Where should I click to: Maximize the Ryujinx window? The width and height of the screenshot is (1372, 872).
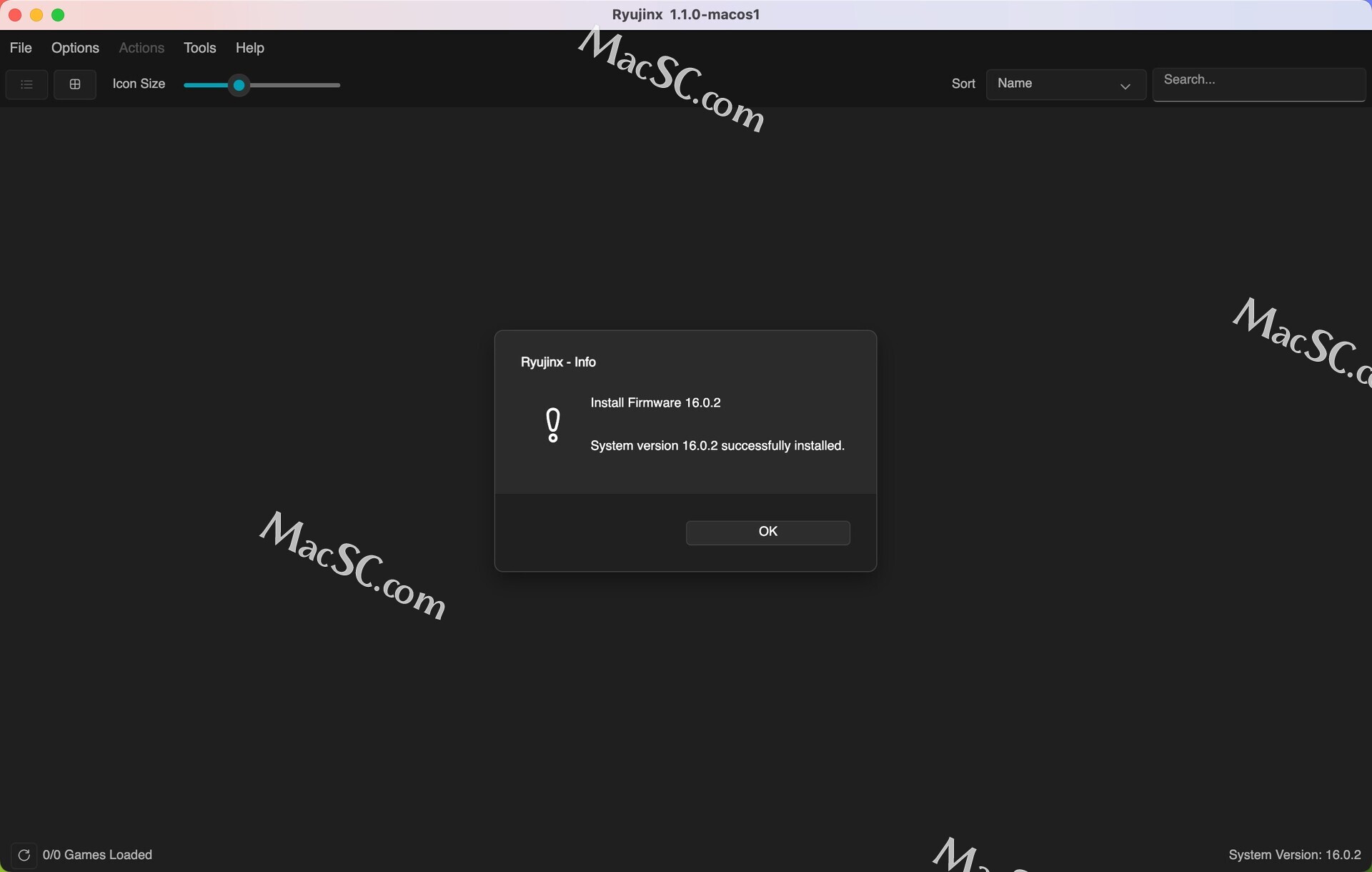pyautogui.click(x=59, y=15)
